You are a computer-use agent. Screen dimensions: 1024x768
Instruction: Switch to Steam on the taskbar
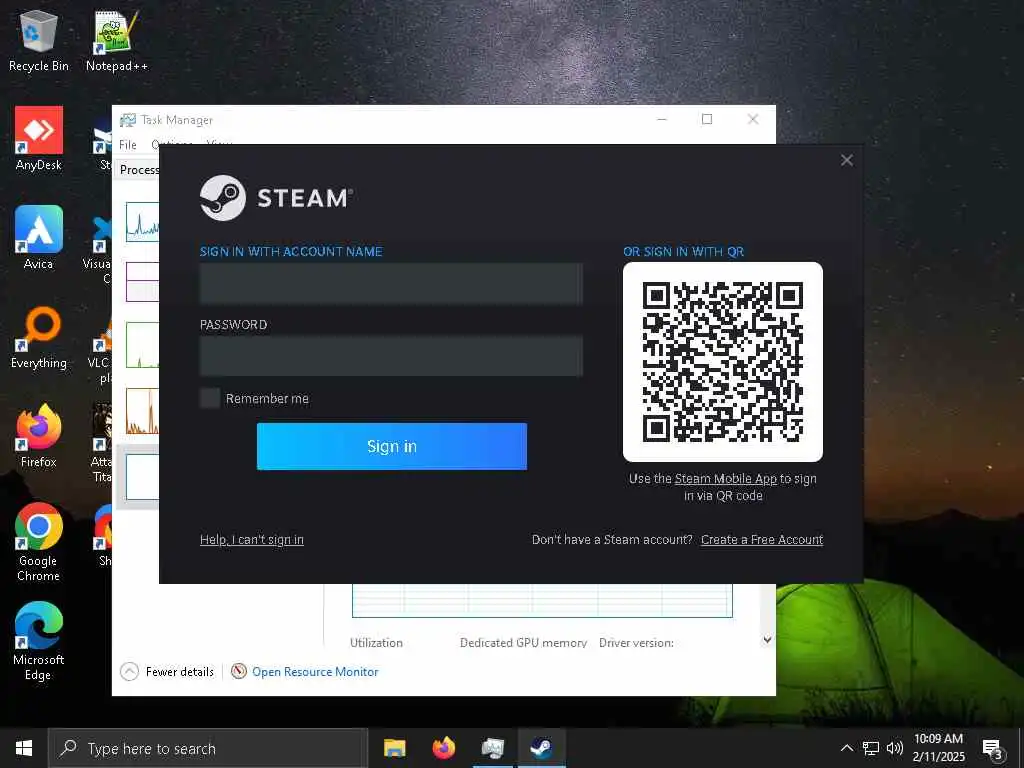point(541,748)
